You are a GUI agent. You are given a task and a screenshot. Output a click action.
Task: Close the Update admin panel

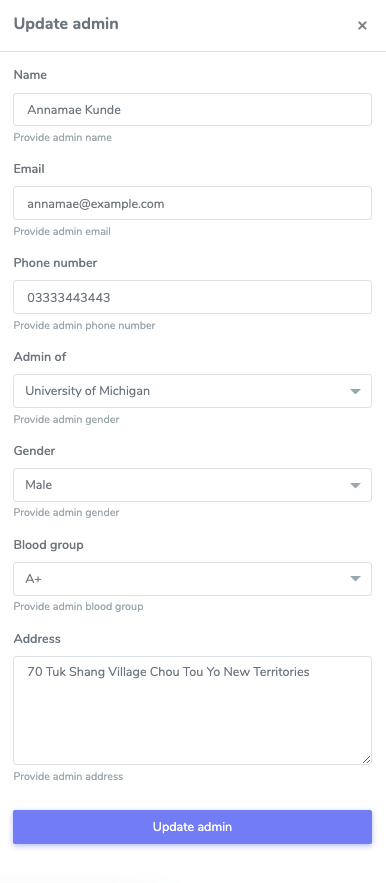click(362, 25)
